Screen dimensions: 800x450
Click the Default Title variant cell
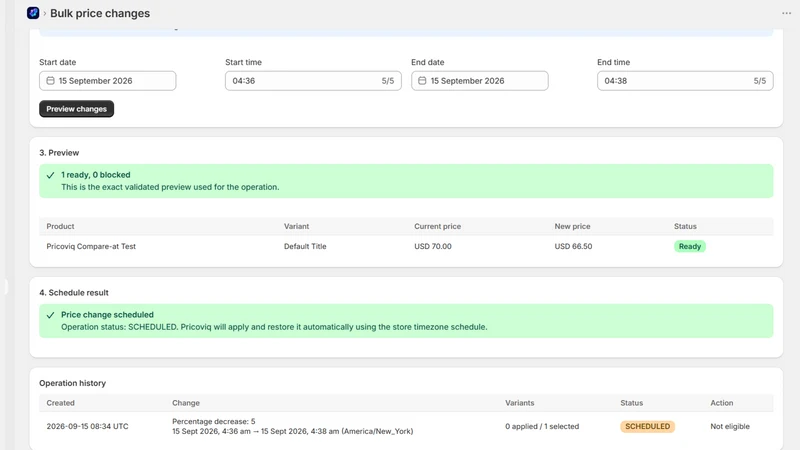[x=305, y=246]
